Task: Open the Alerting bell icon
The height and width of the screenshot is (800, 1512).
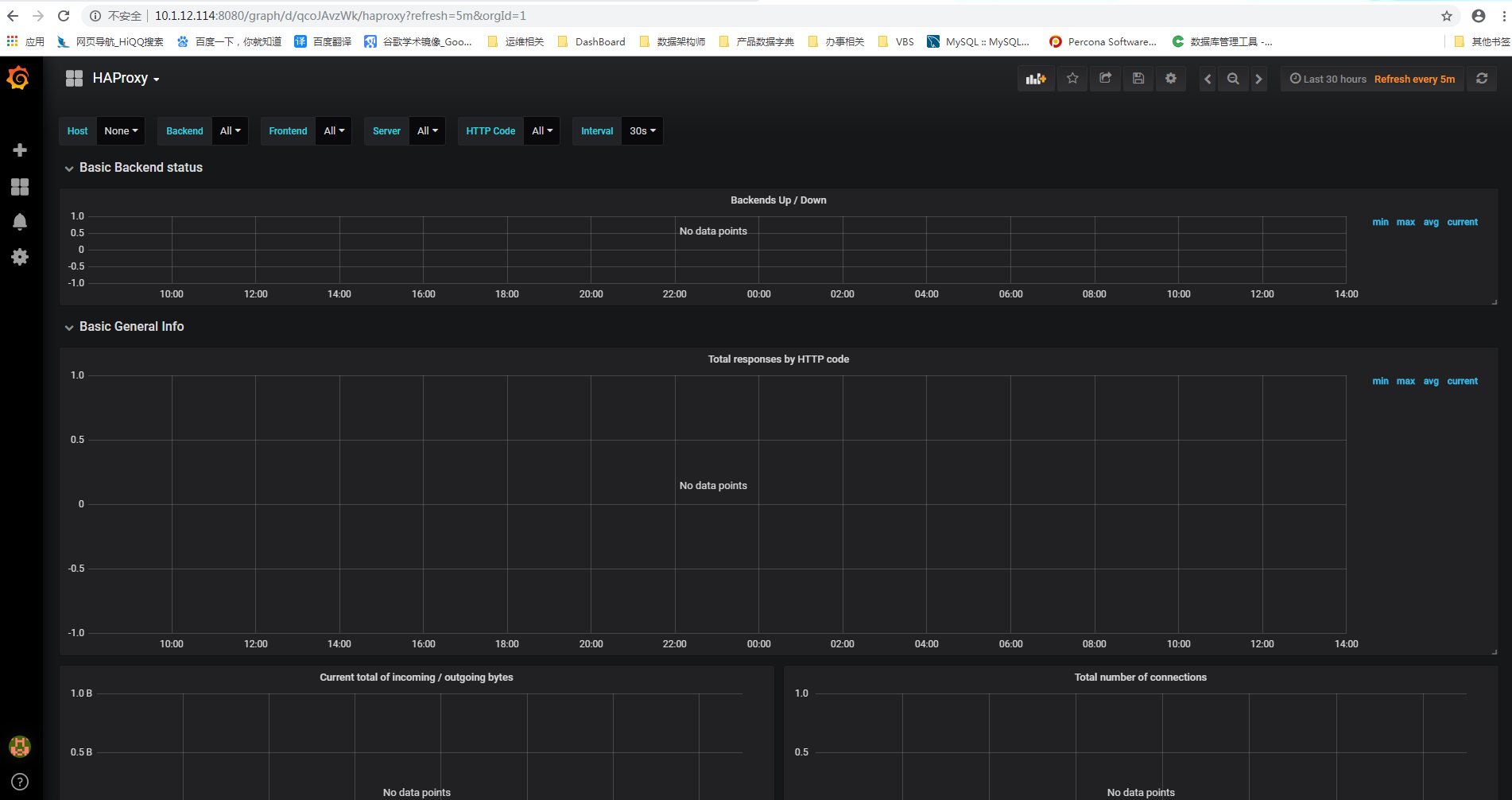Action: [x=20, y=222]
